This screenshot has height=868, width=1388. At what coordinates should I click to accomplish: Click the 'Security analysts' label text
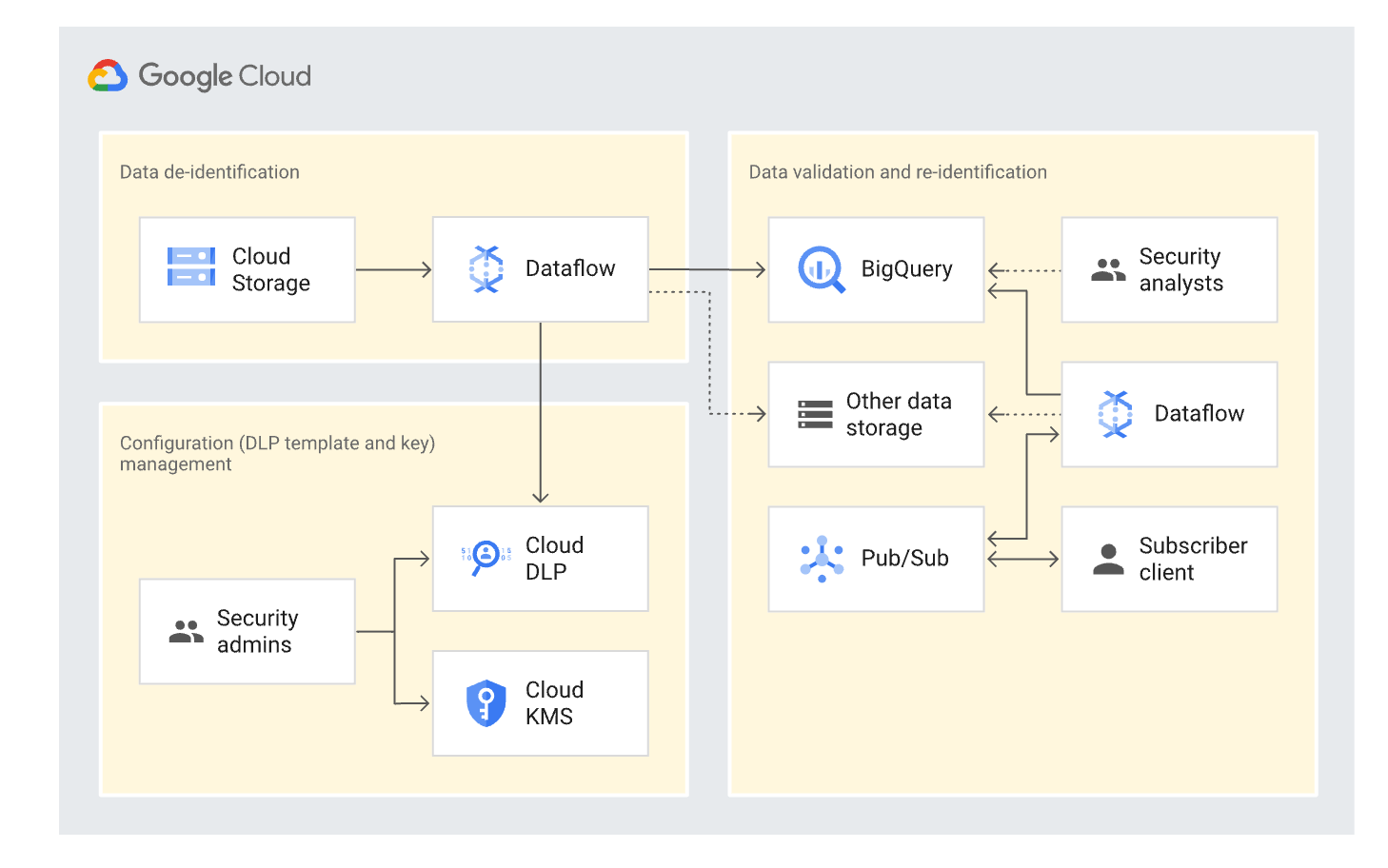click(1181, 270)
